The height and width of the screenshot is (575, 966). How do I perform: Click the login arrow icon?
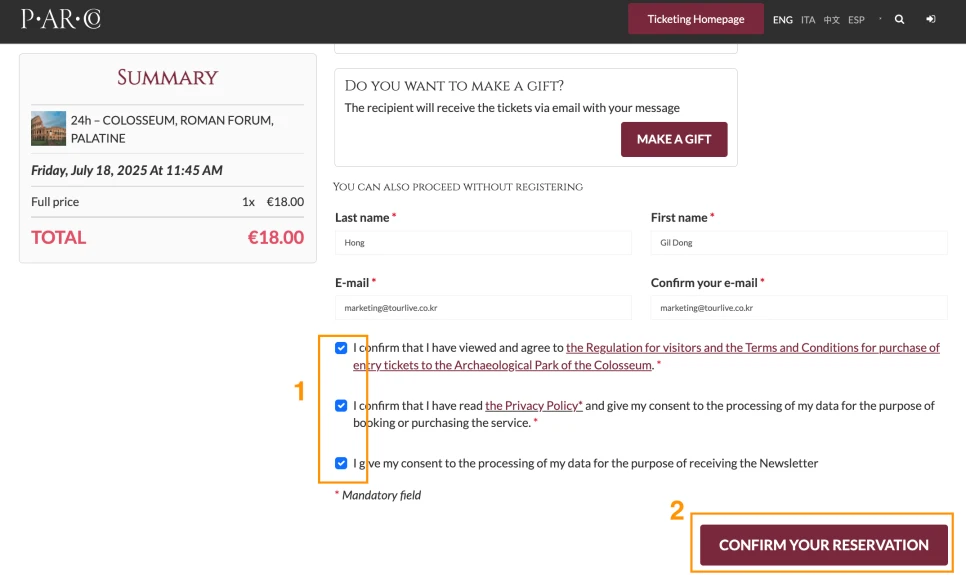point(931,19)
